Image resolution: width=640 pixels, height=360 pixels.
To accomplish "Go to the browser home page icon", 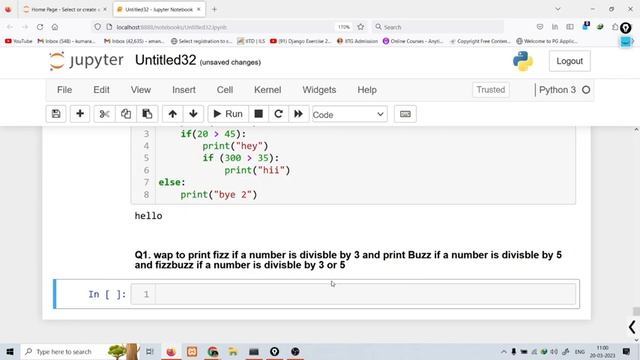I will coord(55,27).
